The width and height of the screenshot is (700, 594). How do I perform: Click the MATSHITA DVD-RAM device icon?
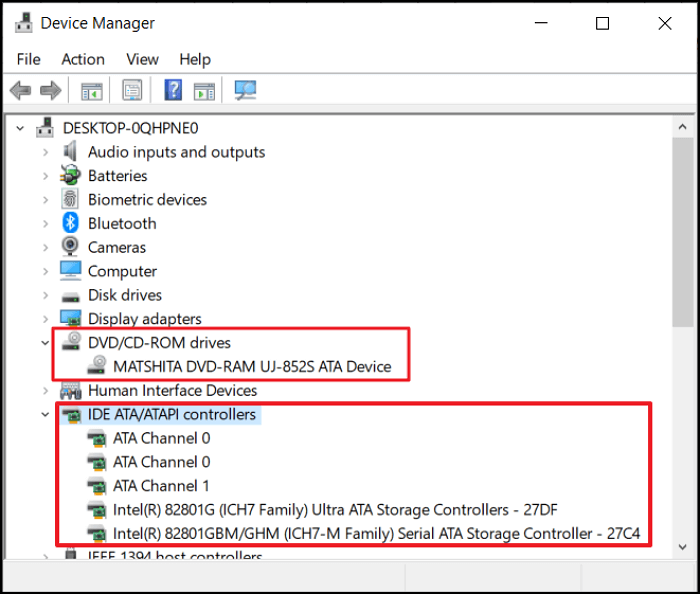pyautogui.click(x=97, y=365)
